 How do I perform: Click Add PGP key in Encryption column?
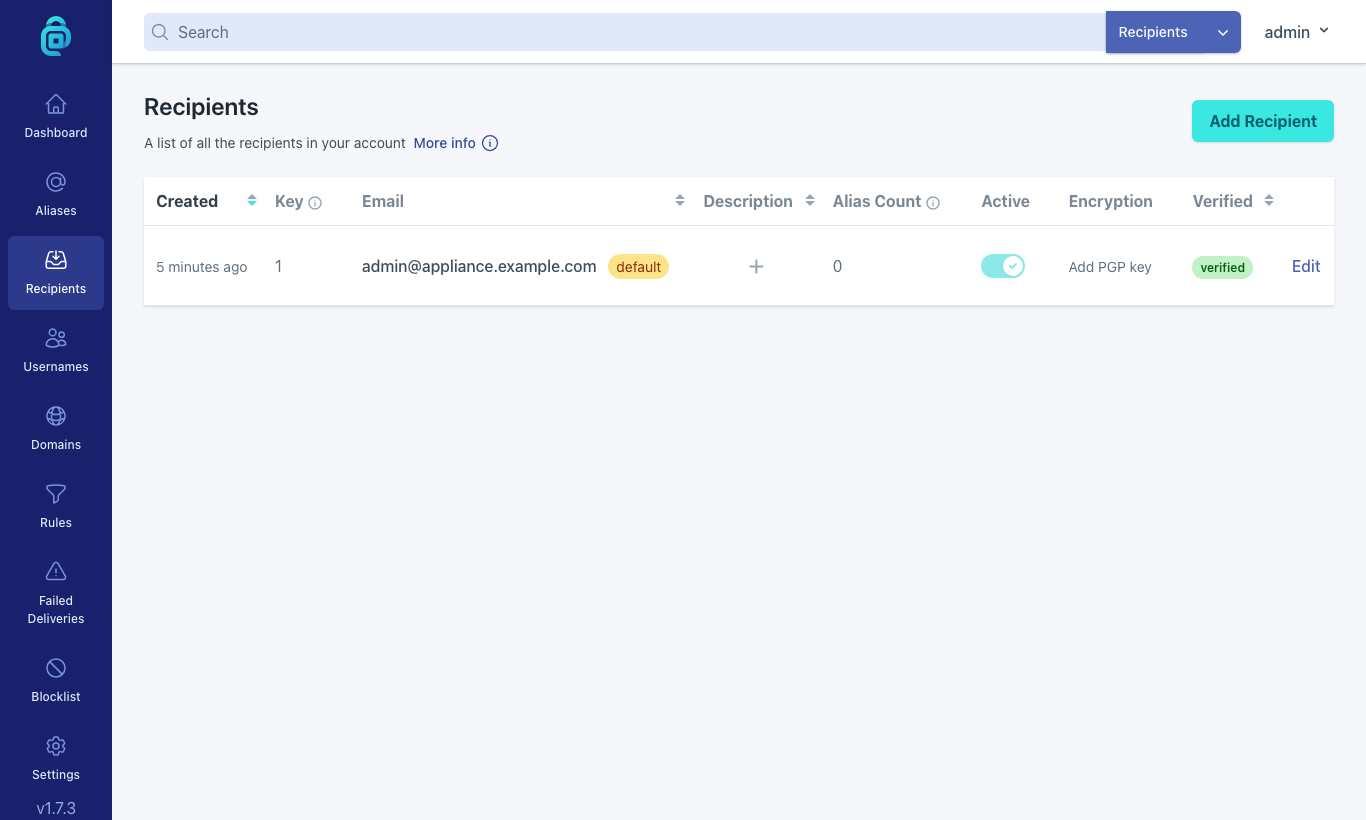coord(1110,267)
